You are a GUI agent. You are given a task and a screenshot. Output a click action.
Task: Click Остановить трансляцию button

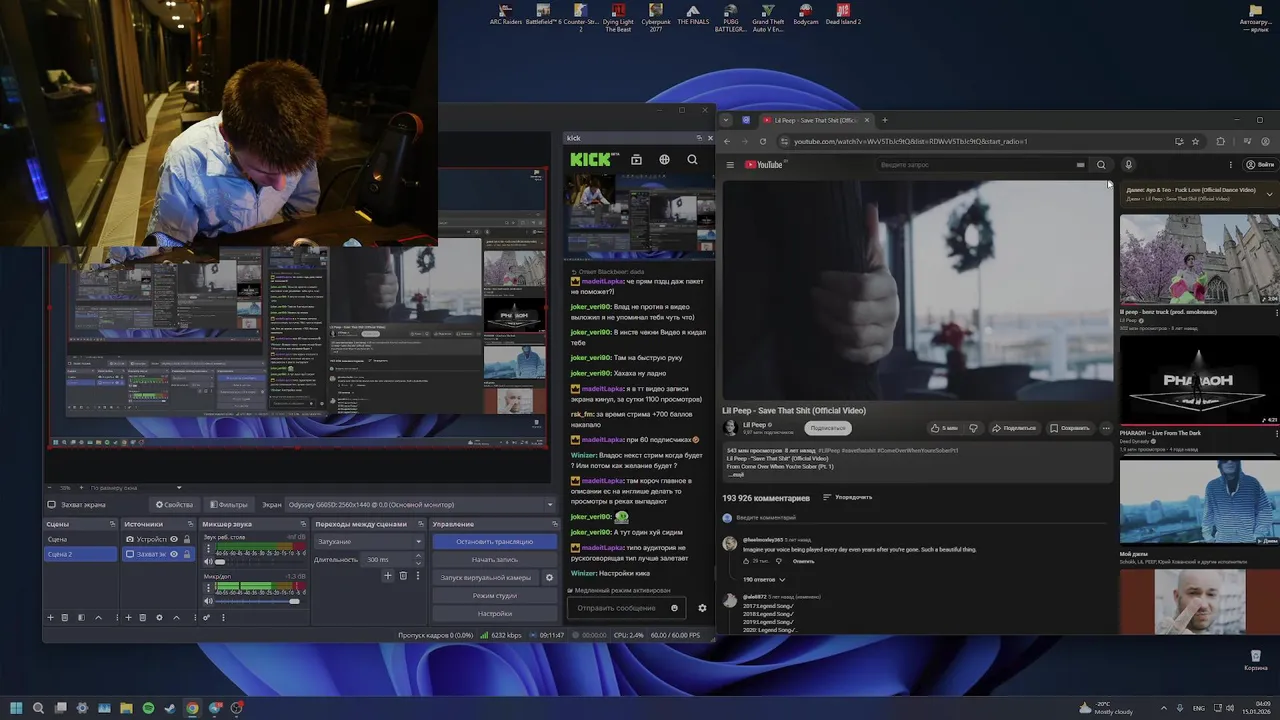tap(494, 541)
